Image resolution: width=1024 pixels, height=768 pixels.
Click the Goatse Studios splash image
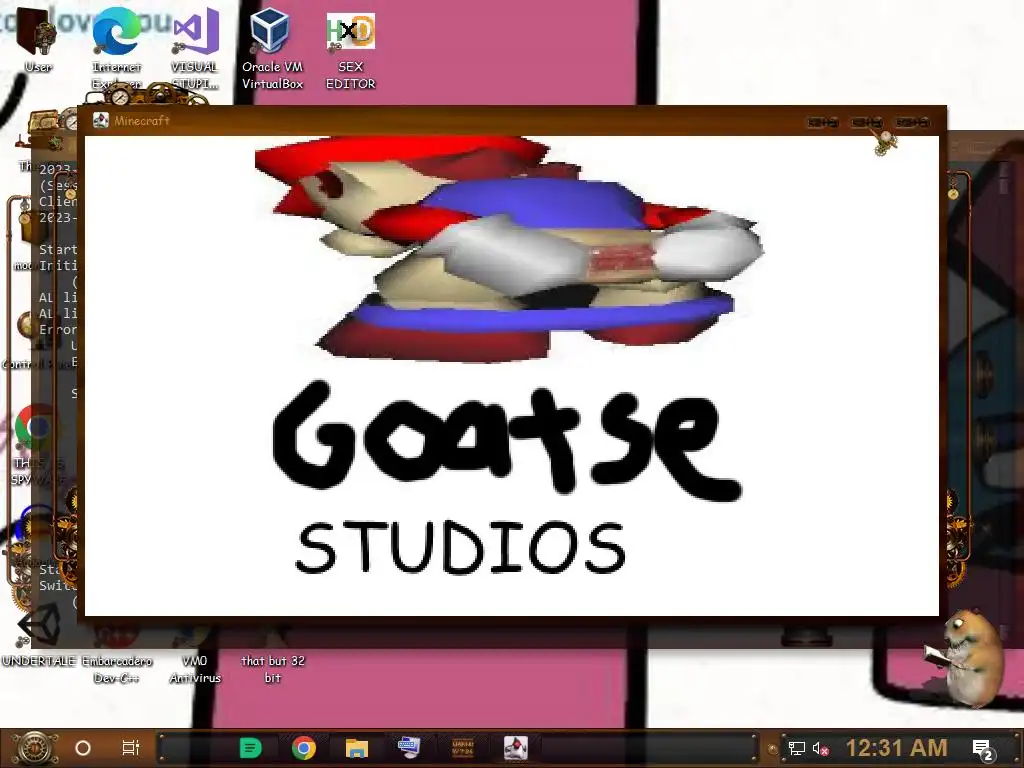click(512, 376)
